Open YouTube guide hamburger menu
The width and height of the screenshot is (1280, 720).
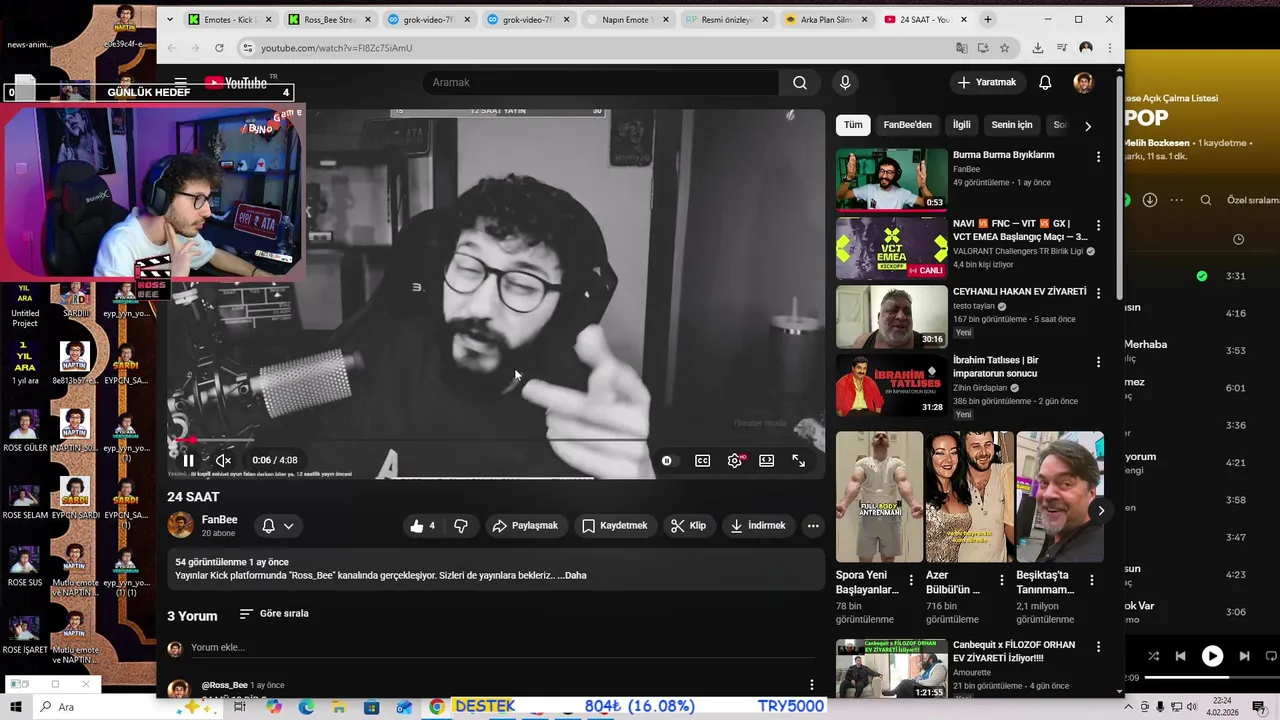point(180,83)
